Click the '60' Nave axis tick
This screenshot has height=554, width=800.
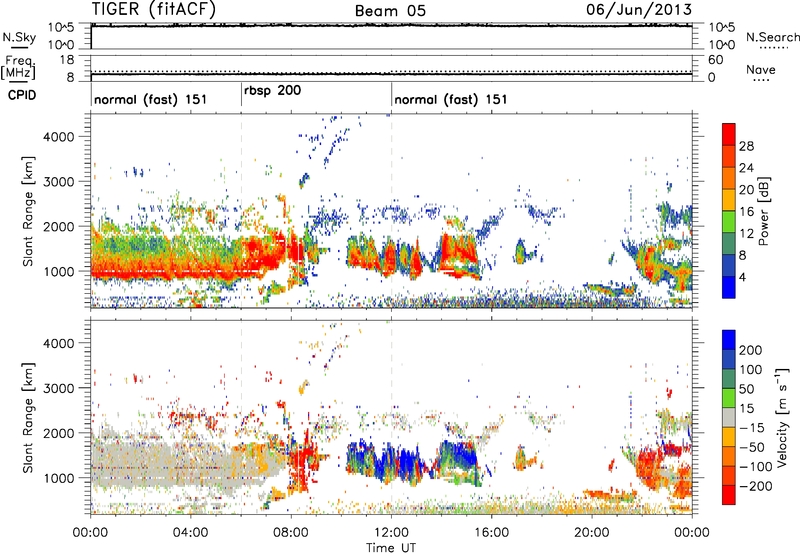click(716, 60)
